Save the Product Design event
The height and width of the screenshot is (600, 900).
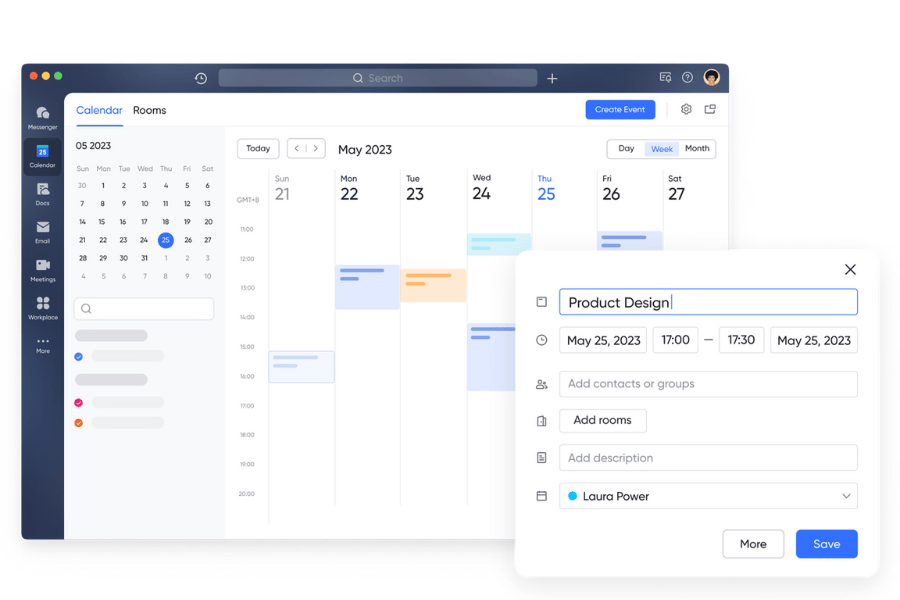[x=826, y=544]
